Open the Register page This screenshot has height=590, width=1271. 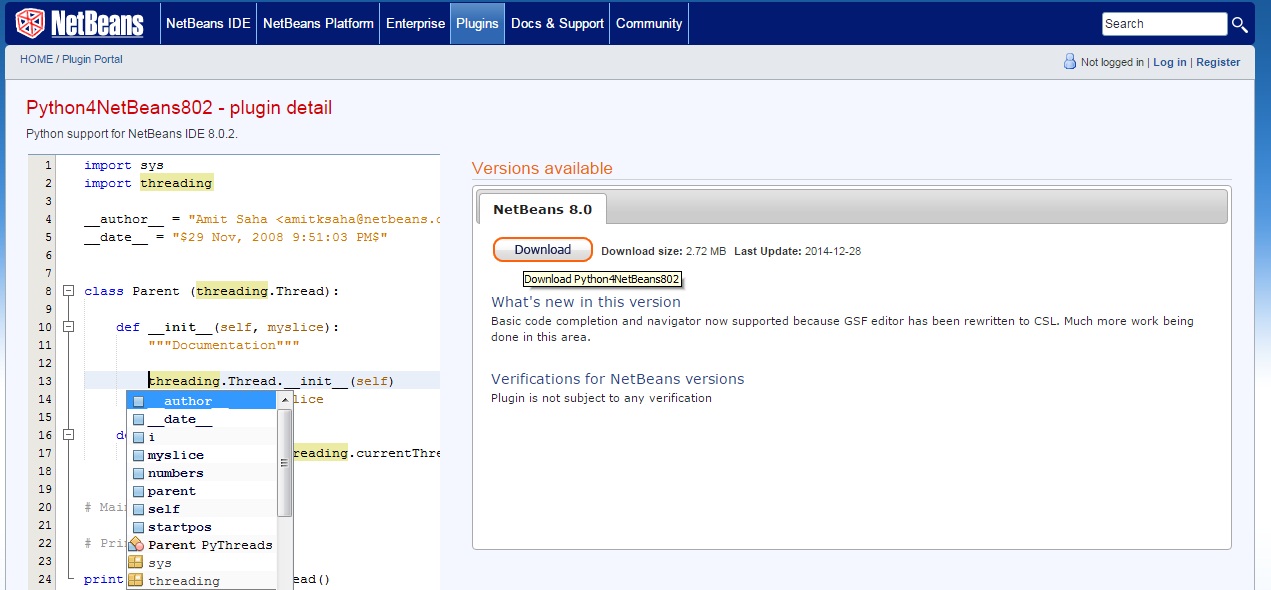pos(1218,61)
